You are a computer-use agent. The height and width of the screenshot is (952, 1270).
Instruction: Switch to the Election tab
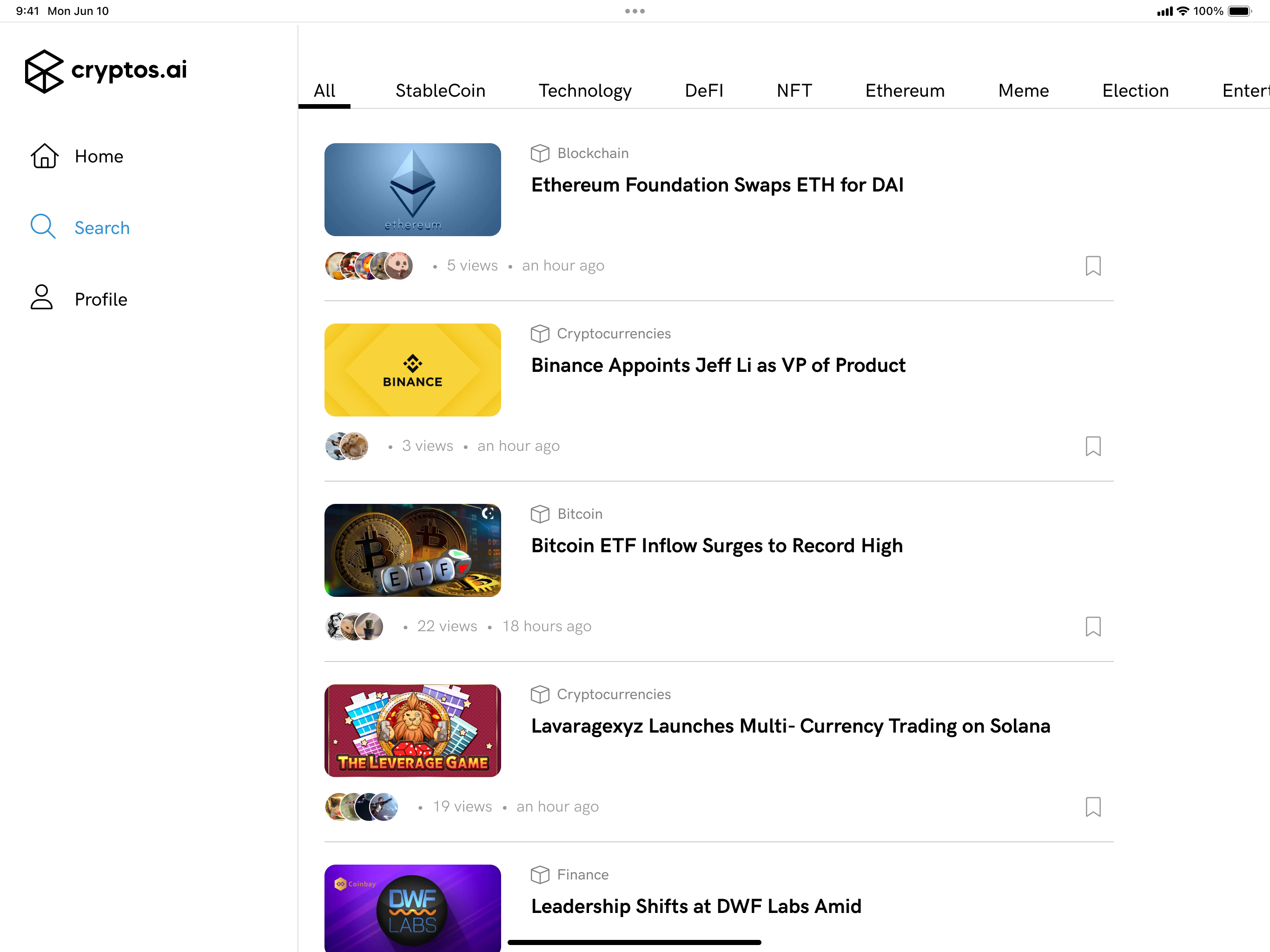(x=1135, y=91)
